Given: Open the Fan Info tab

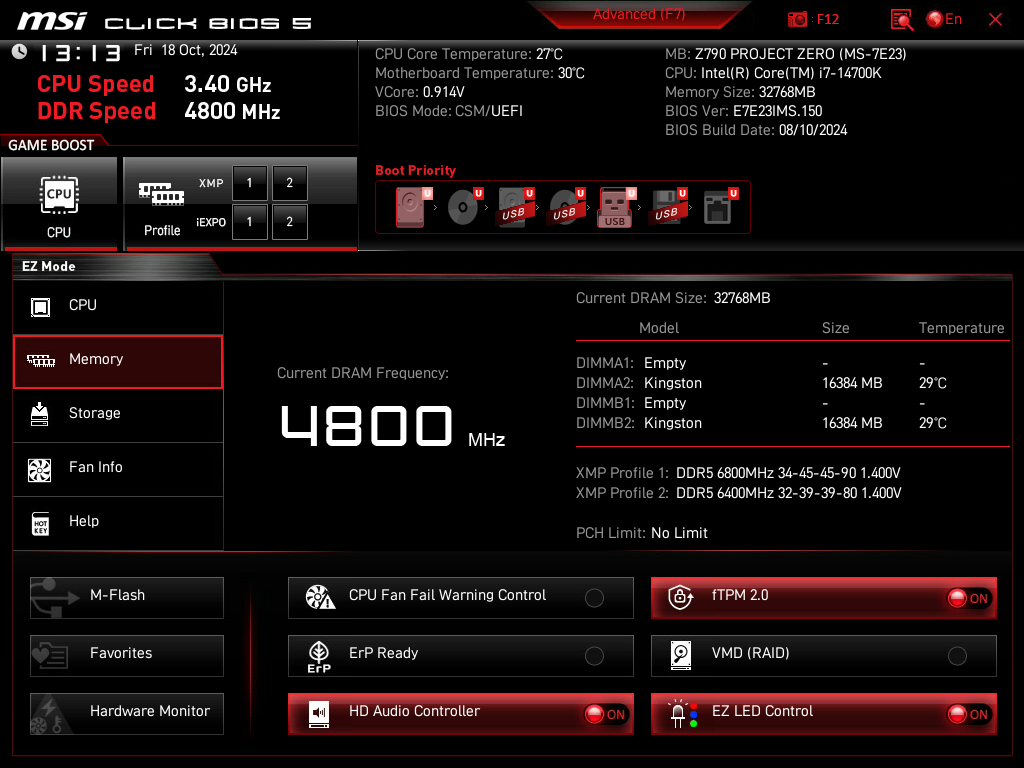Looking at the screenshot, I should click(118, 468).
